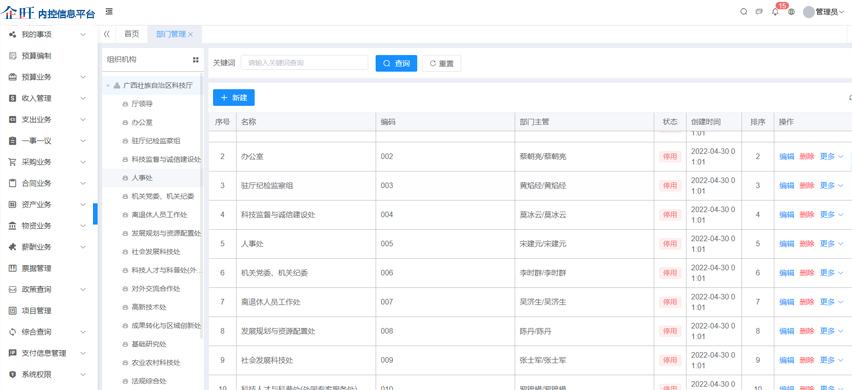Click the 预算业务 sidebar icon
852x390 pixels.
pyautogui.click(x=12, y=77)
